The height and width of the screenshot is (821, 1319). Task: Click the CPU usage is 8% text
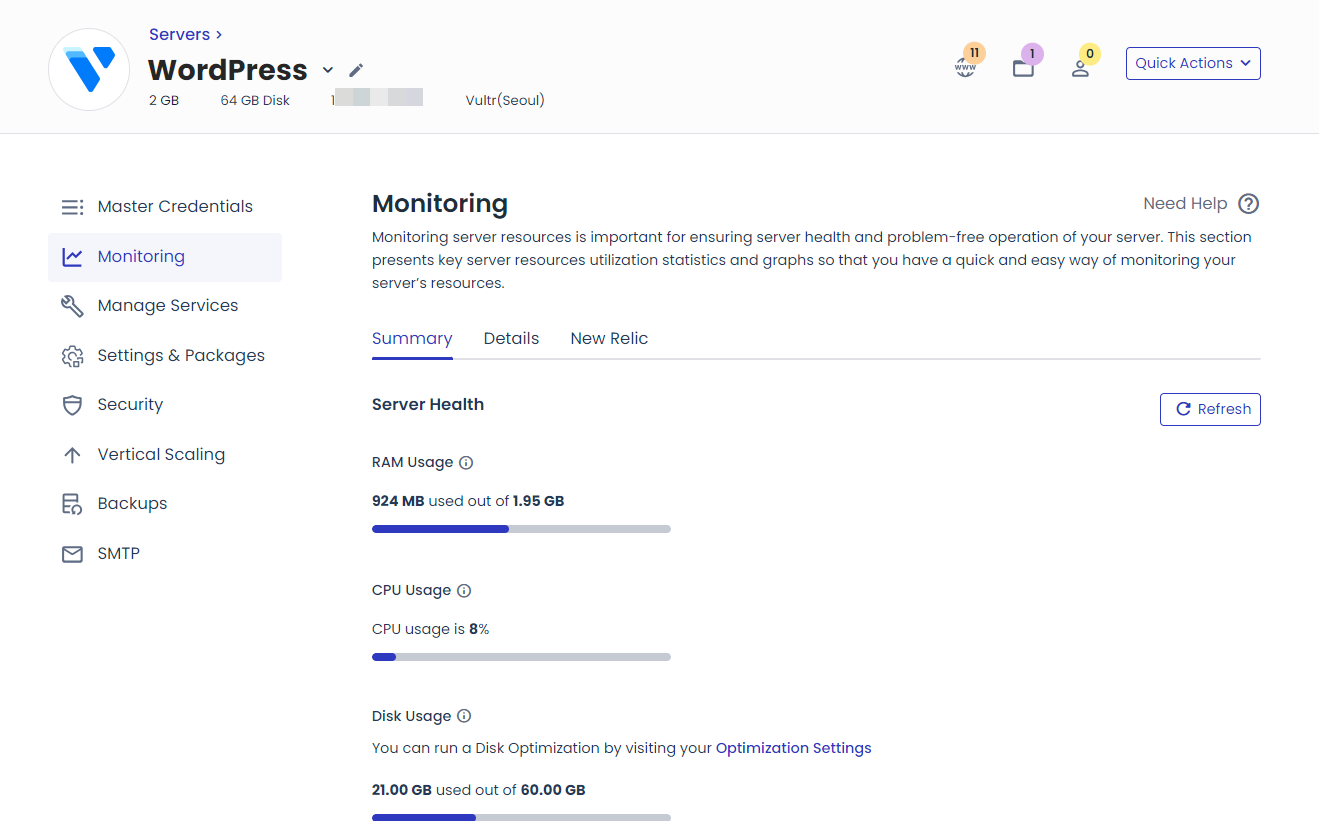[x=430, y=629]
